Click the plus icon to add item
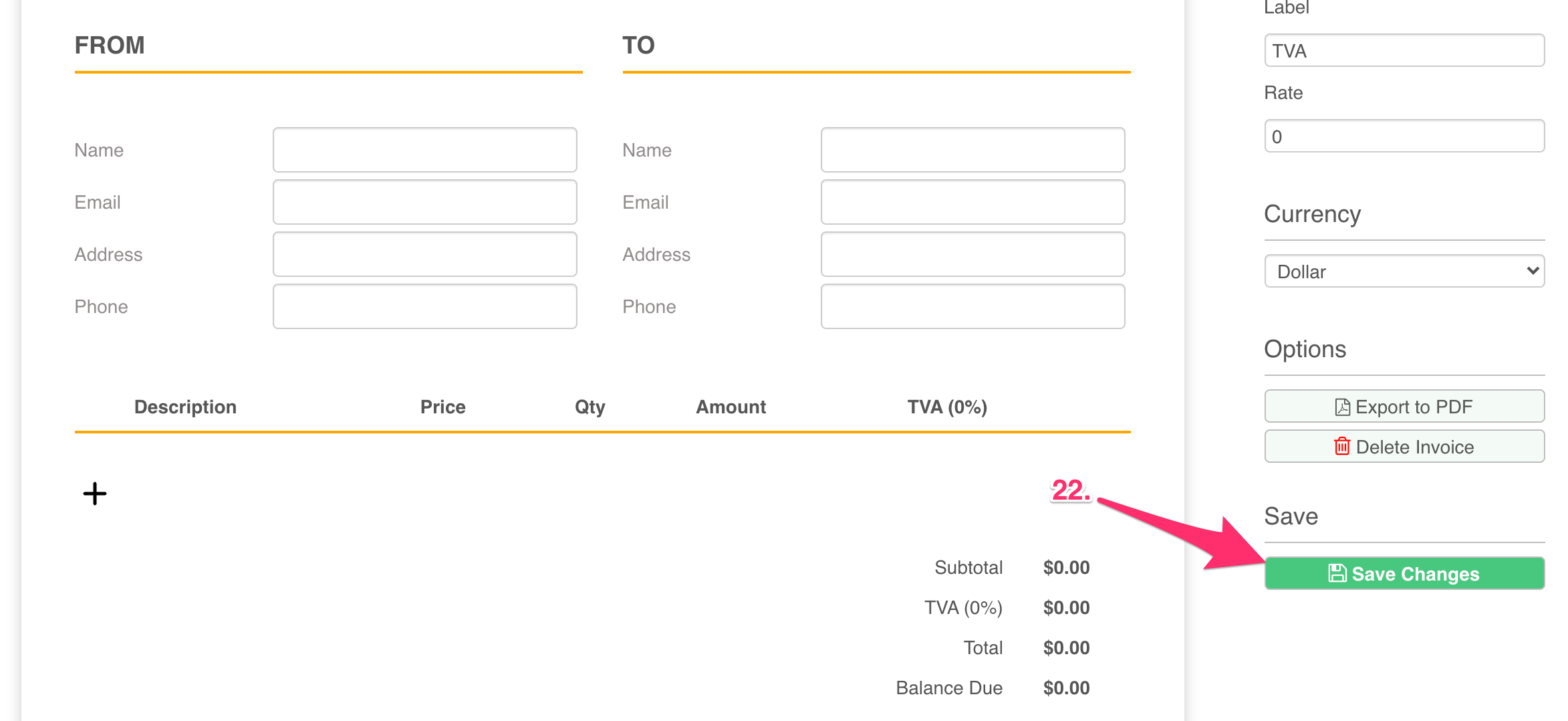 coord(95,494)
